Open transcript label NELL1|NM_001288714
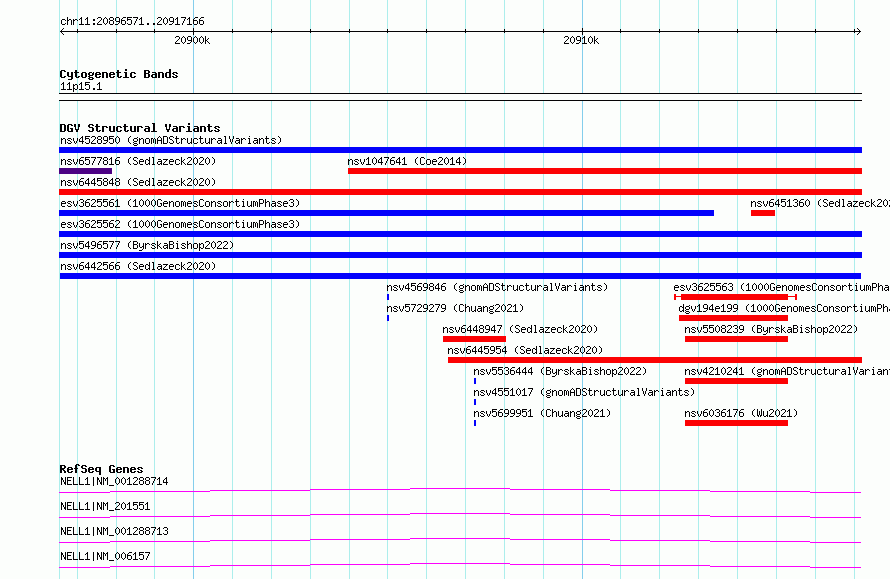This screenshot has height=579, width=890. (x=114, y=481)
